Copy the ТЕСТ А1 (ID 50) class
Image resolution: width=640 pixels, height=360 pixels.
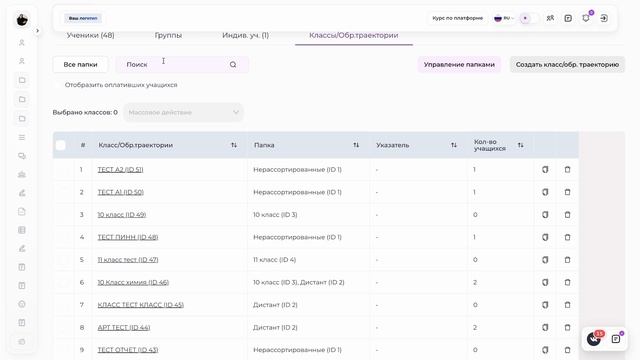[545, 192]
